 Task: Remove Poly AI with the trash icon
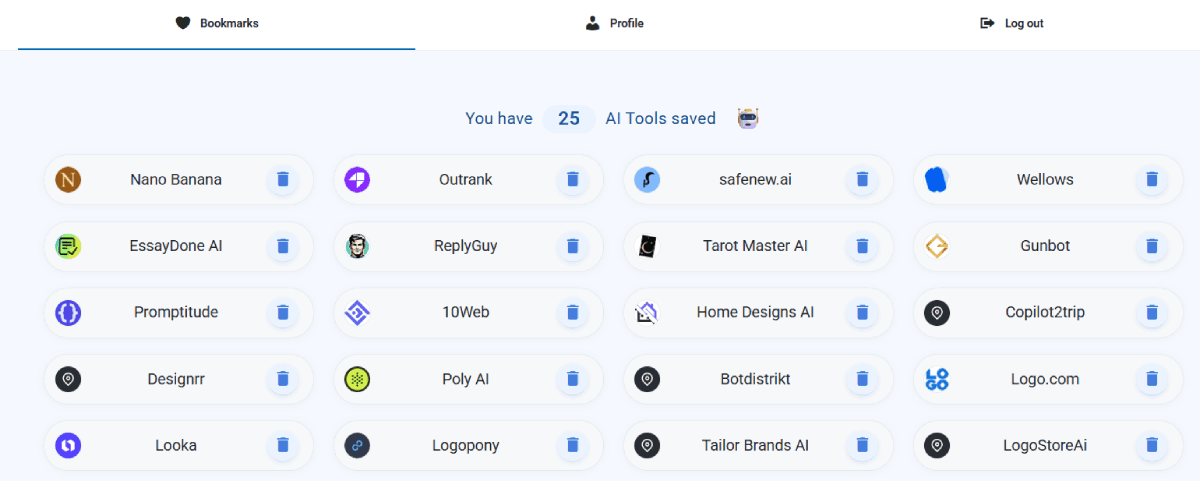[x=573, y=379]
